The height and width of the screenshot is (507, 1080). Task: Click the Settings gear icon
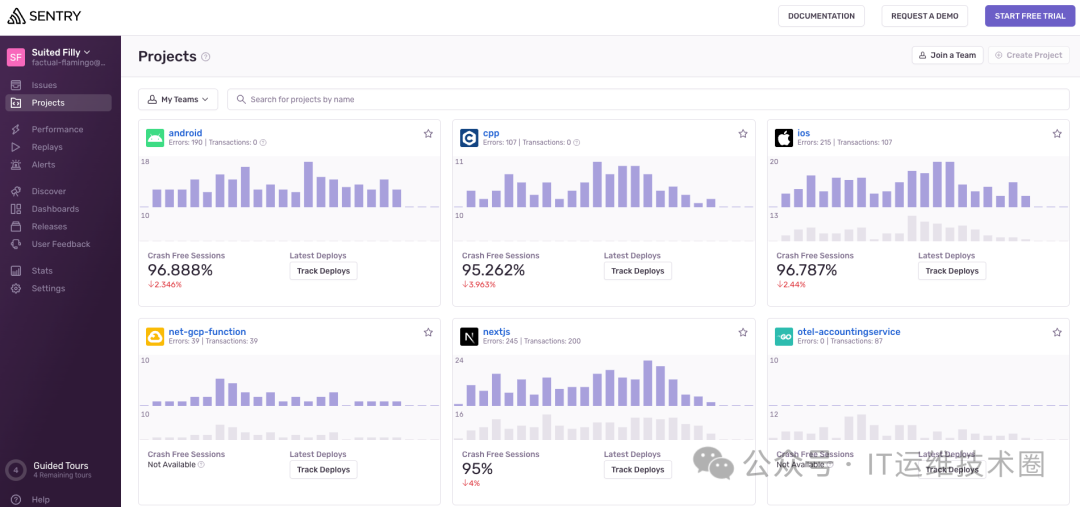coord(16,289)
